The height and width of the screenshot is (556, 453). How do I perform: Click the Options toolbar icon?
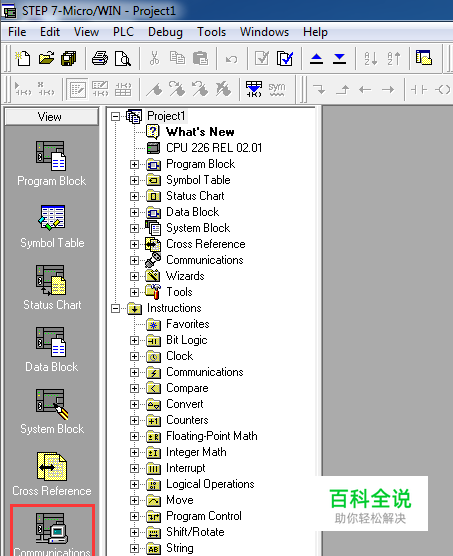coord(424,57)
